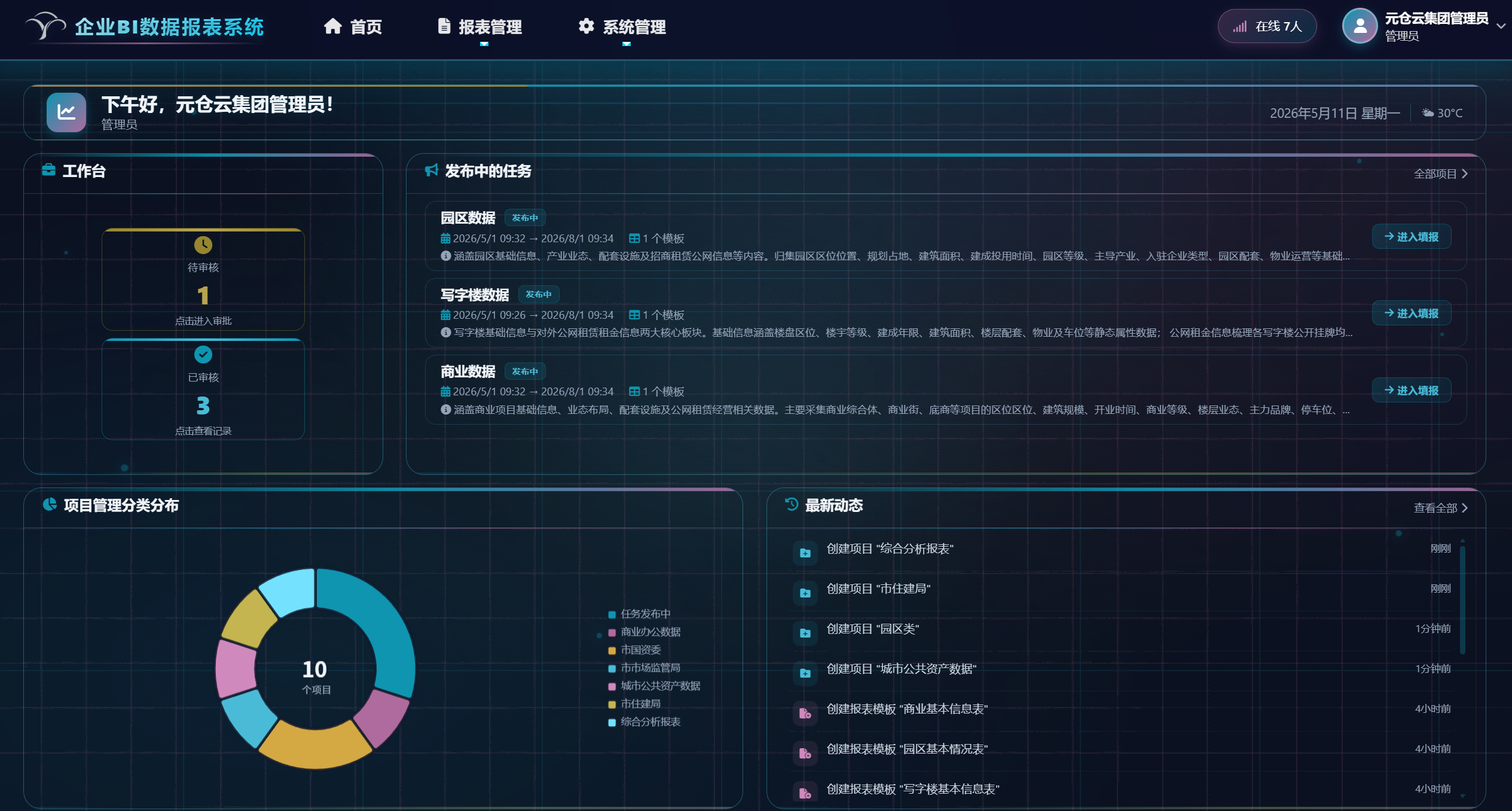Click the 在线 7人 status pill
This screenshot has height=811, width=1512.
pyautogui.click(x=1267, y=26)
